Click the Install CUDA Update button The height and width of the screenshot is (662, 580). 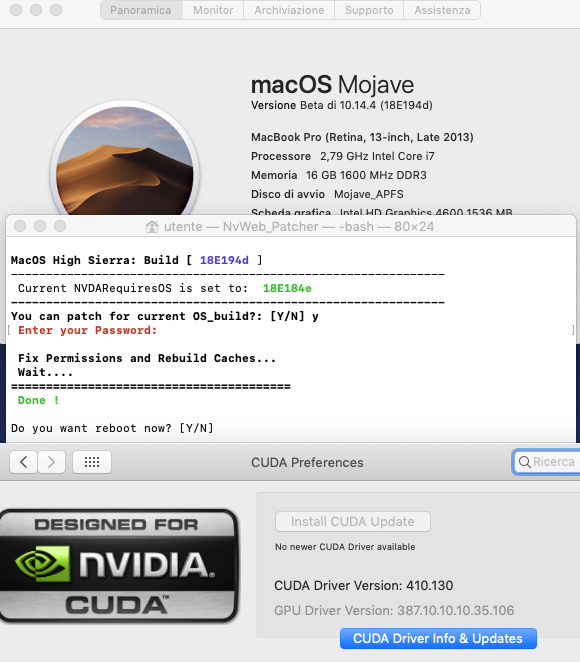pyautogui.click(x=352, y=521)
